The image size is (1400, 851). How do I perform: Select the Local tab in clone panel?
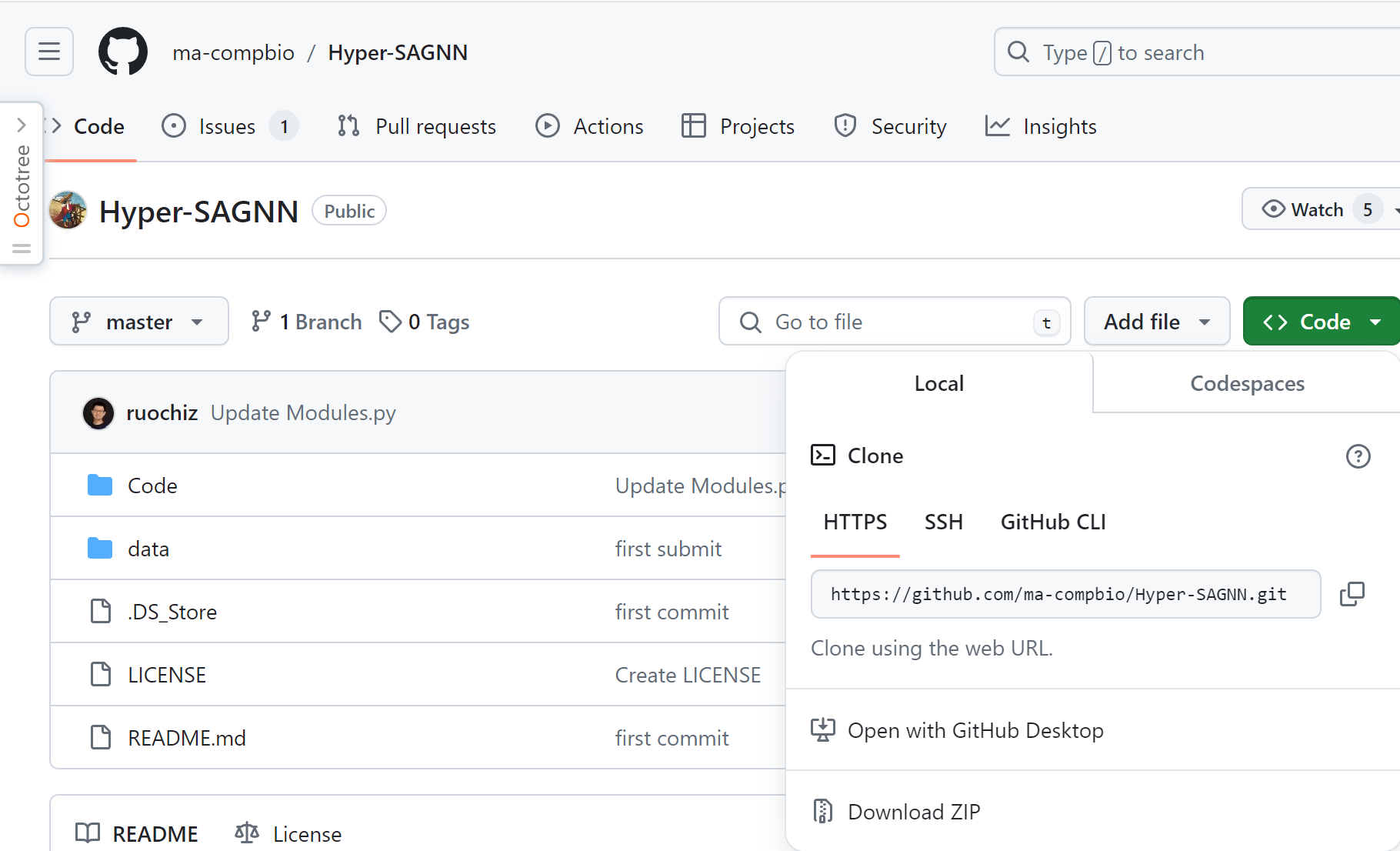[x=939, y=383]
